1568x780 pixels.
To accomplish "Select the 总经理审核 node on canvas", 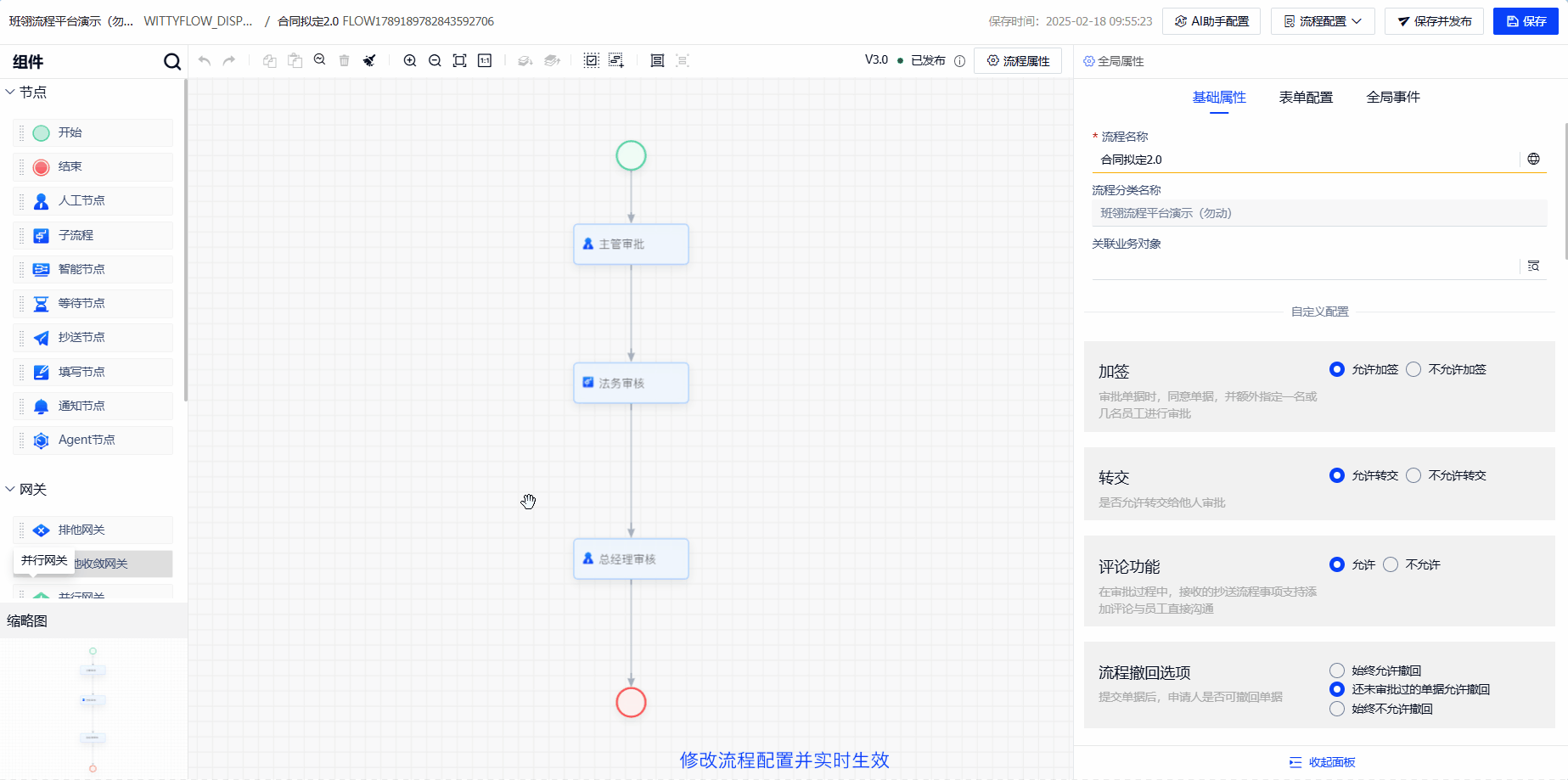I will point(631,558).
